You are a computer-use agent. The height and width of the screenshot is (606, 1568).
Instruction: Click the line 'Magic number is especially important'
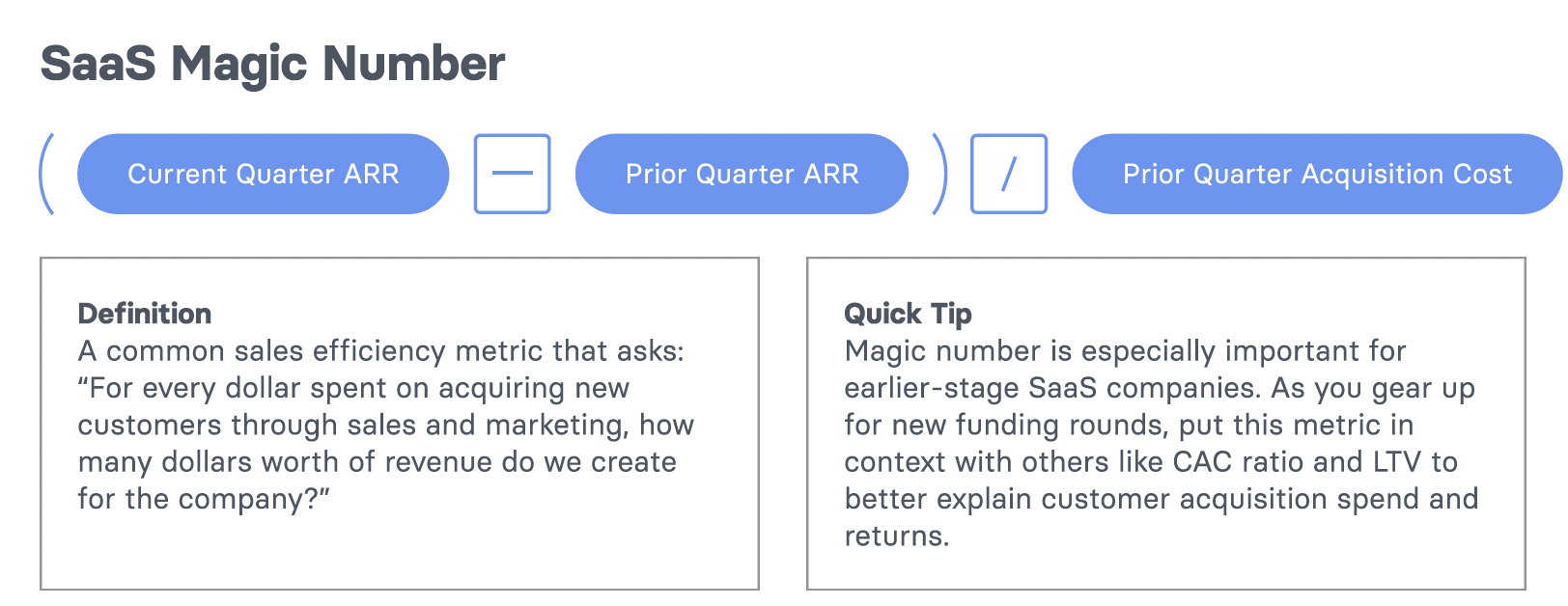tap(1125, 351)
